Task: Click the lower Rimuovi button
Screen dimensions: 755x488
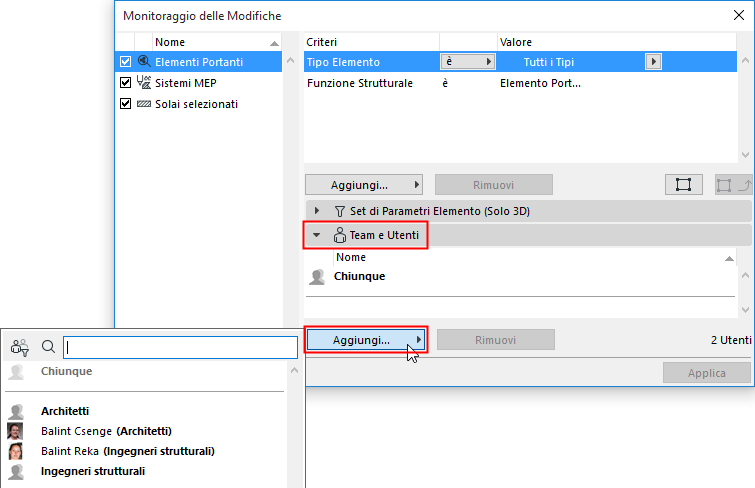Action: click(x=495, y=340)
